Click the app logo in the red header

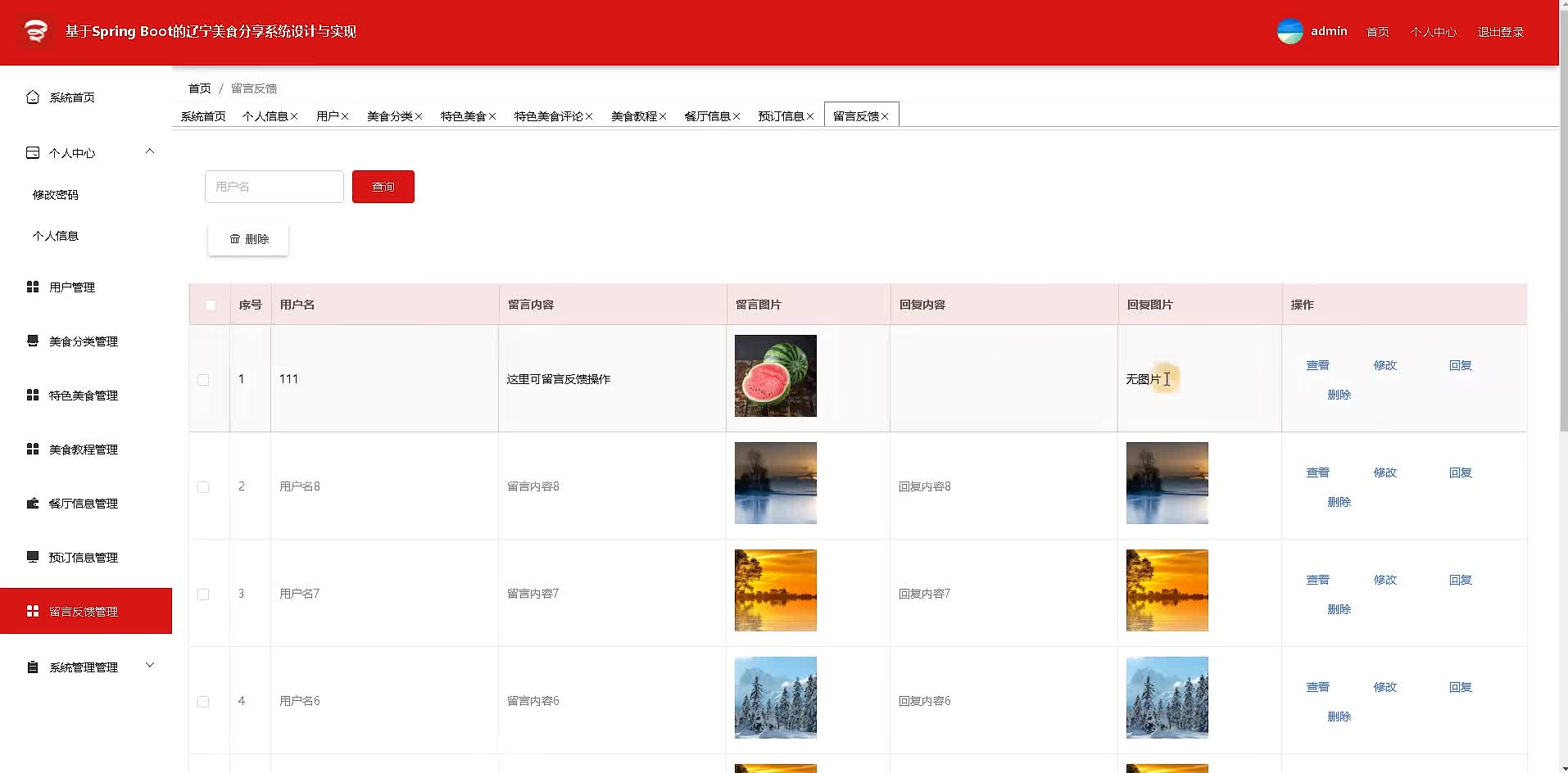pos(36,31)
